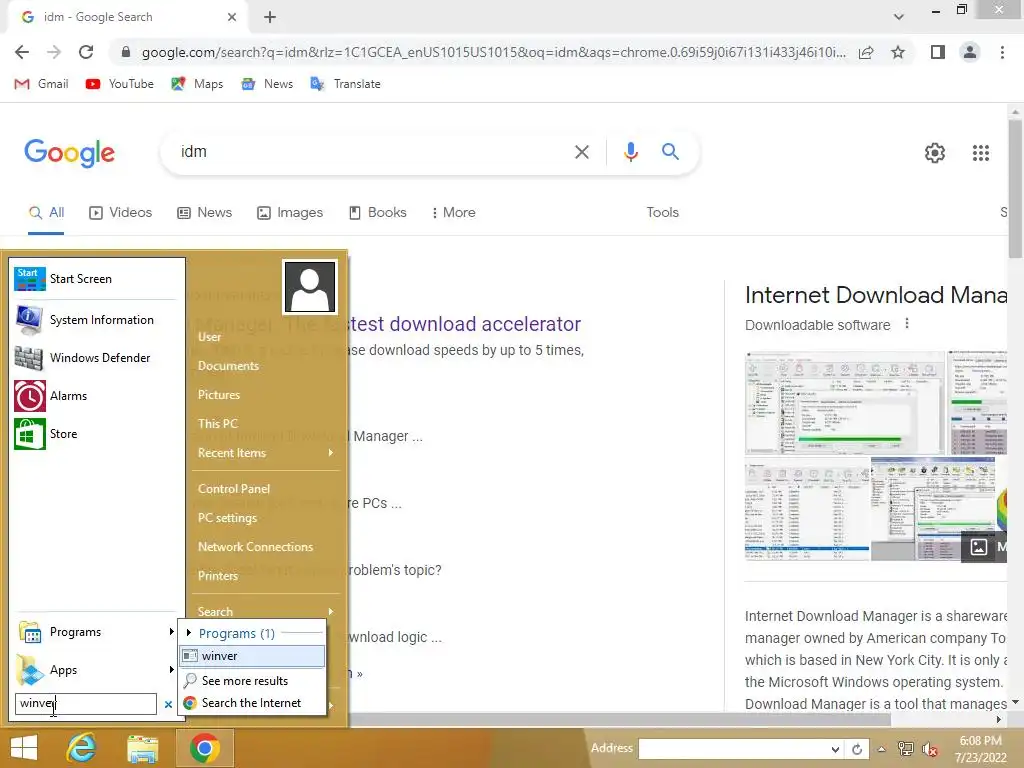Click the taskbar address refresh icon
Screen dimensions: 1024x768
point(857,749)
